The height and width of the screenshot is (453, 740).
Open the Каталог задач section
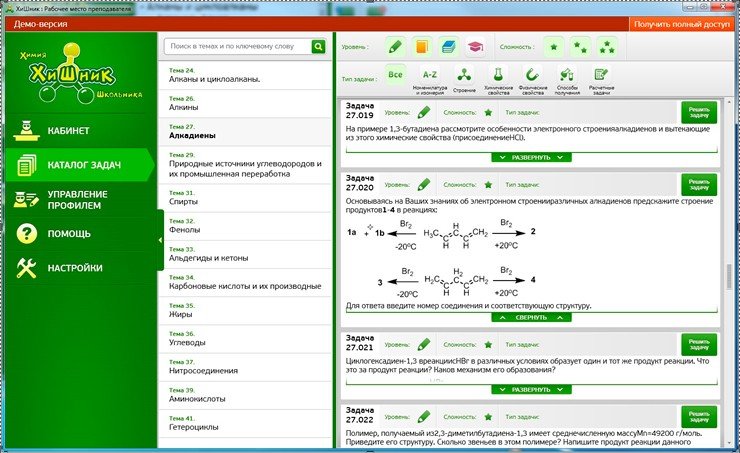[x=80, y=165]
